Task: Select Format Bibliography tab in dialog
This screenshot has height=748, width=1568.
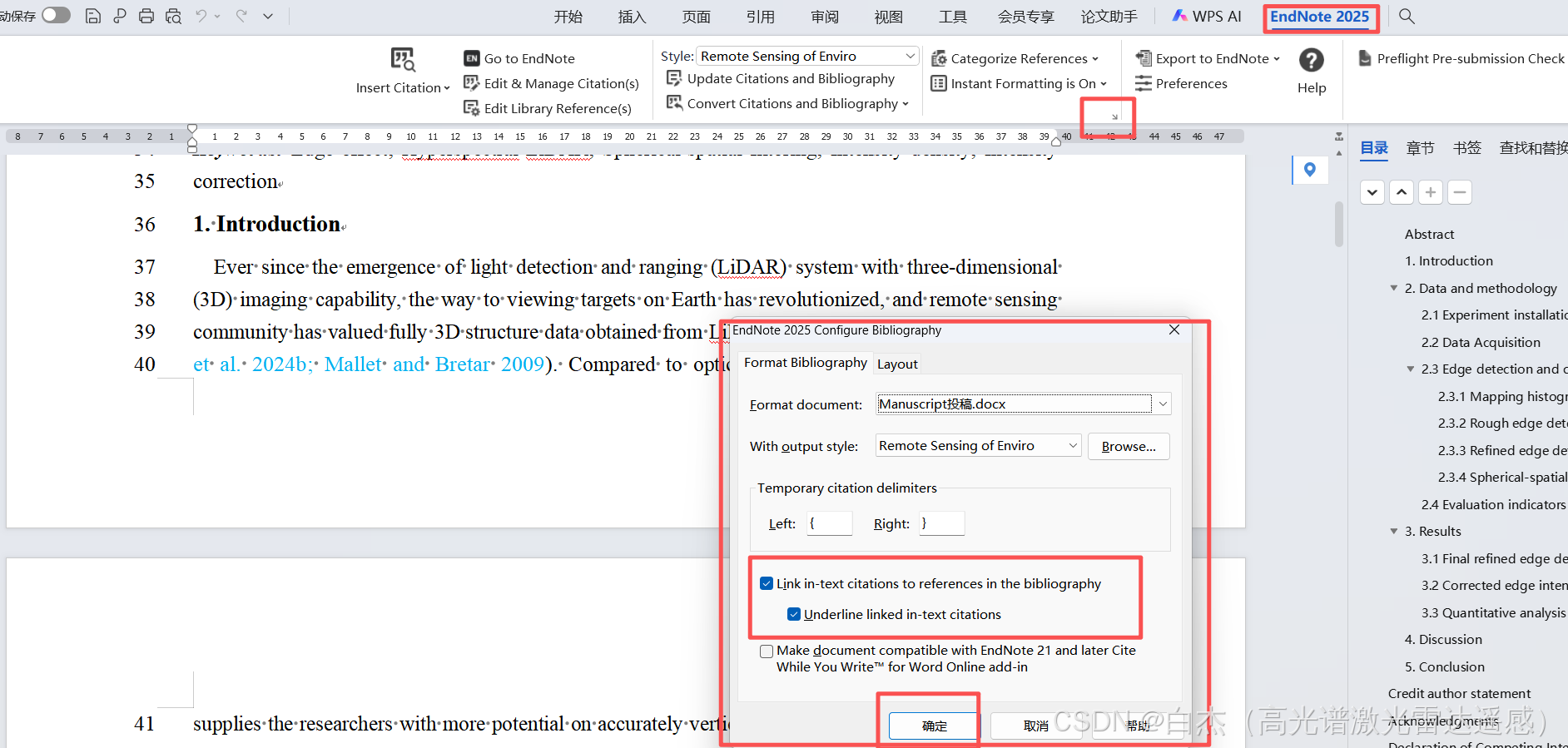Action: [x=805, y=363]
